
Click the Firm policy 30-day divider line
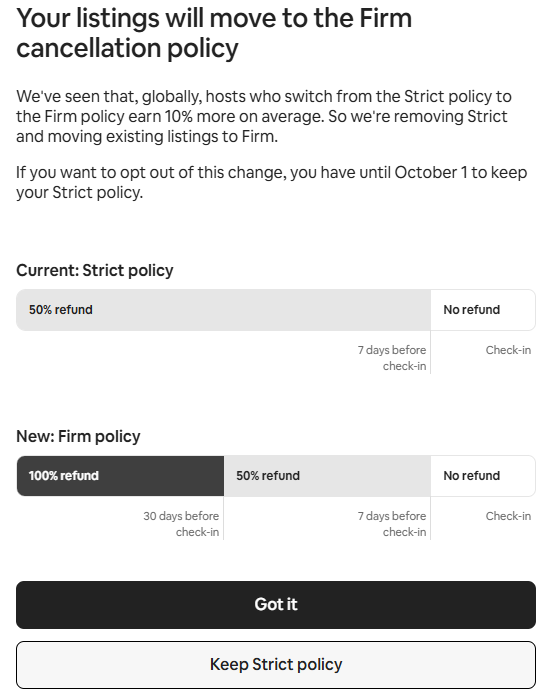point(223,518)
